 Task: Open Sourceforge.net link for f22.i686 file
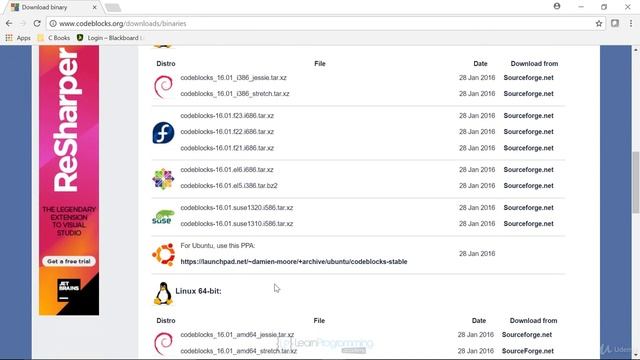pyautogui.click(x=529, y=131)
